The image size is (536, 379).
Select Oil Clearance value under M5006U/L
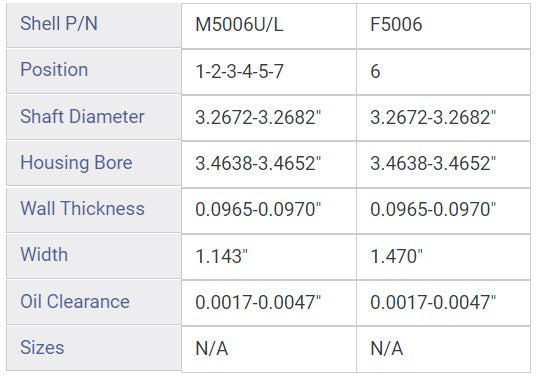269,303
